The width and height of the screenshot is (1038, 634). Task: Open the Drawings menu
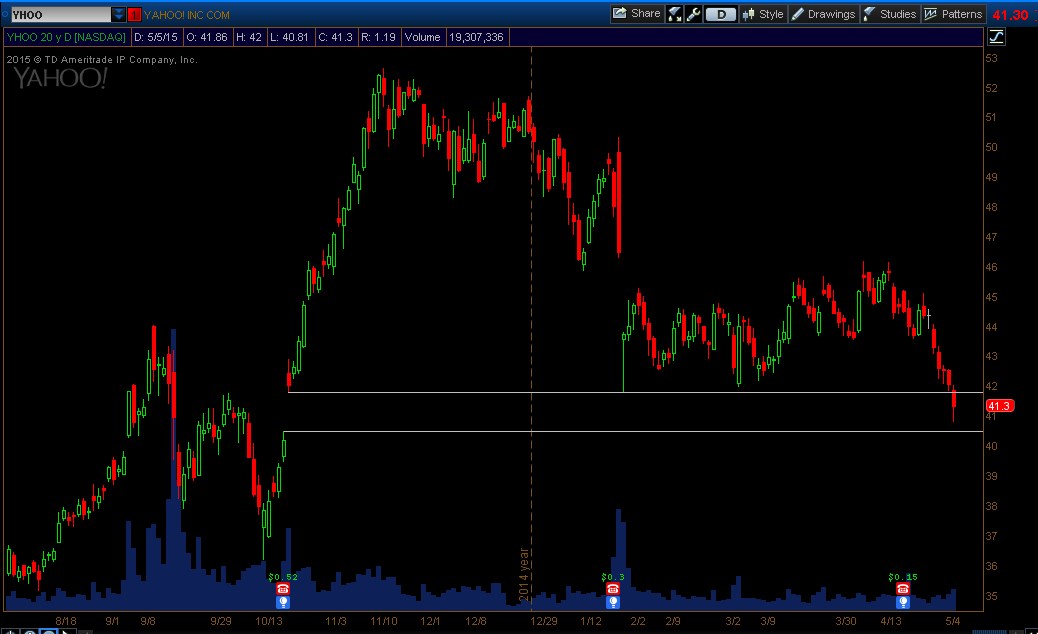tap(824, 14)
